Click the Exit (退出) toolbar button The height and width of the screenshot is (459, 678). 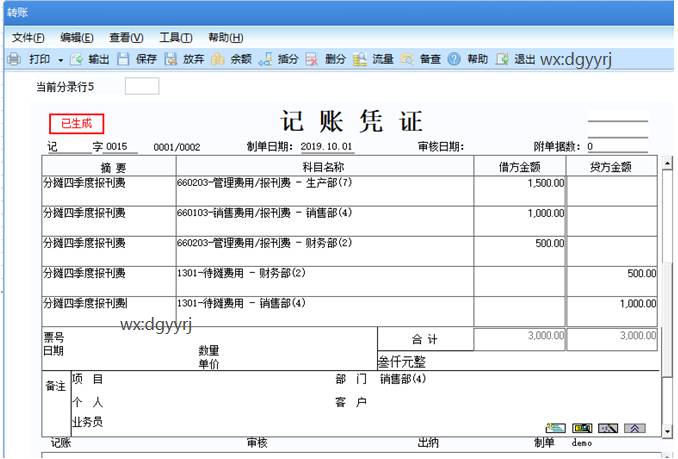pyautogui.click(x=502, y=60)
